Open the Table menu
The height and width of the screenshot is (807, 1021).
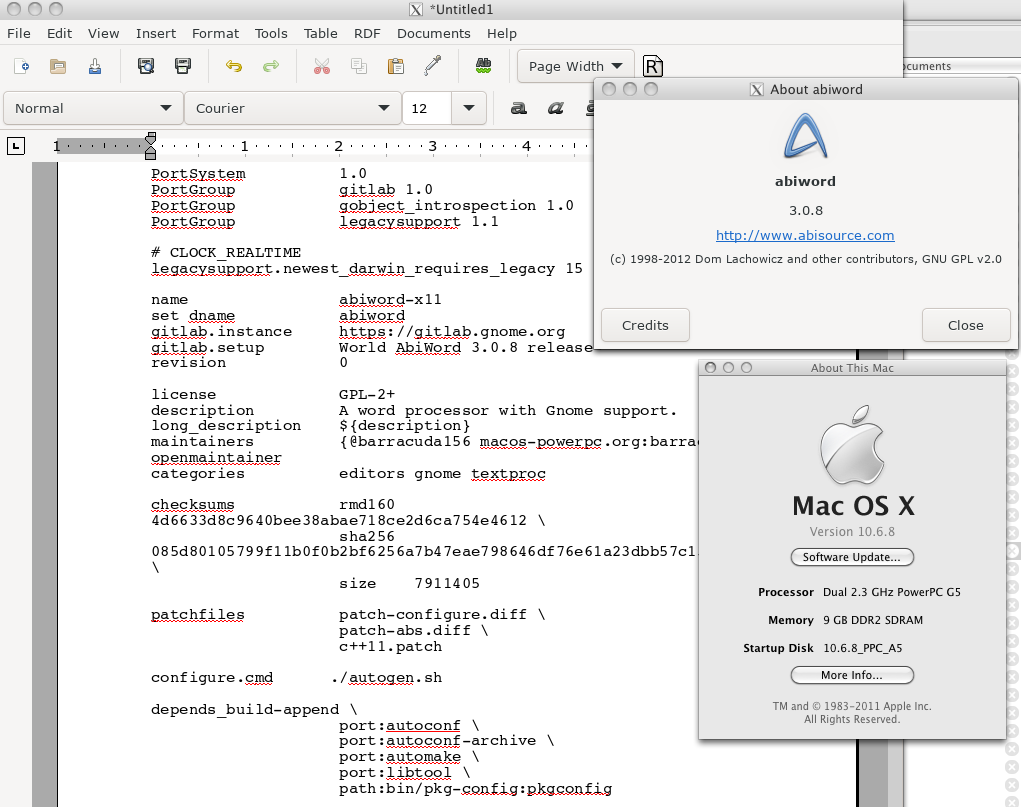pos(320,33)
